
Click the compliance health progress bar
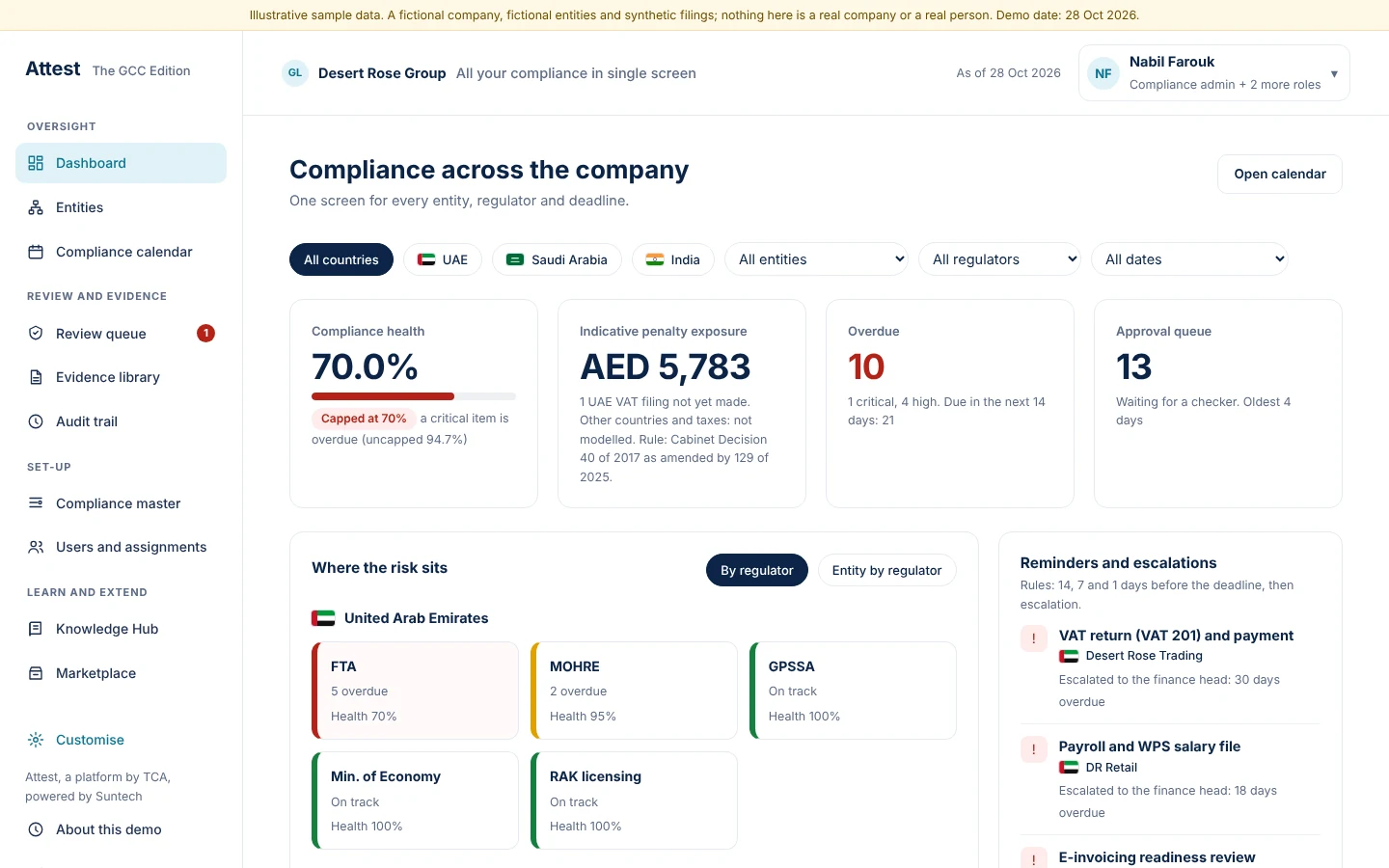(414, 396)
